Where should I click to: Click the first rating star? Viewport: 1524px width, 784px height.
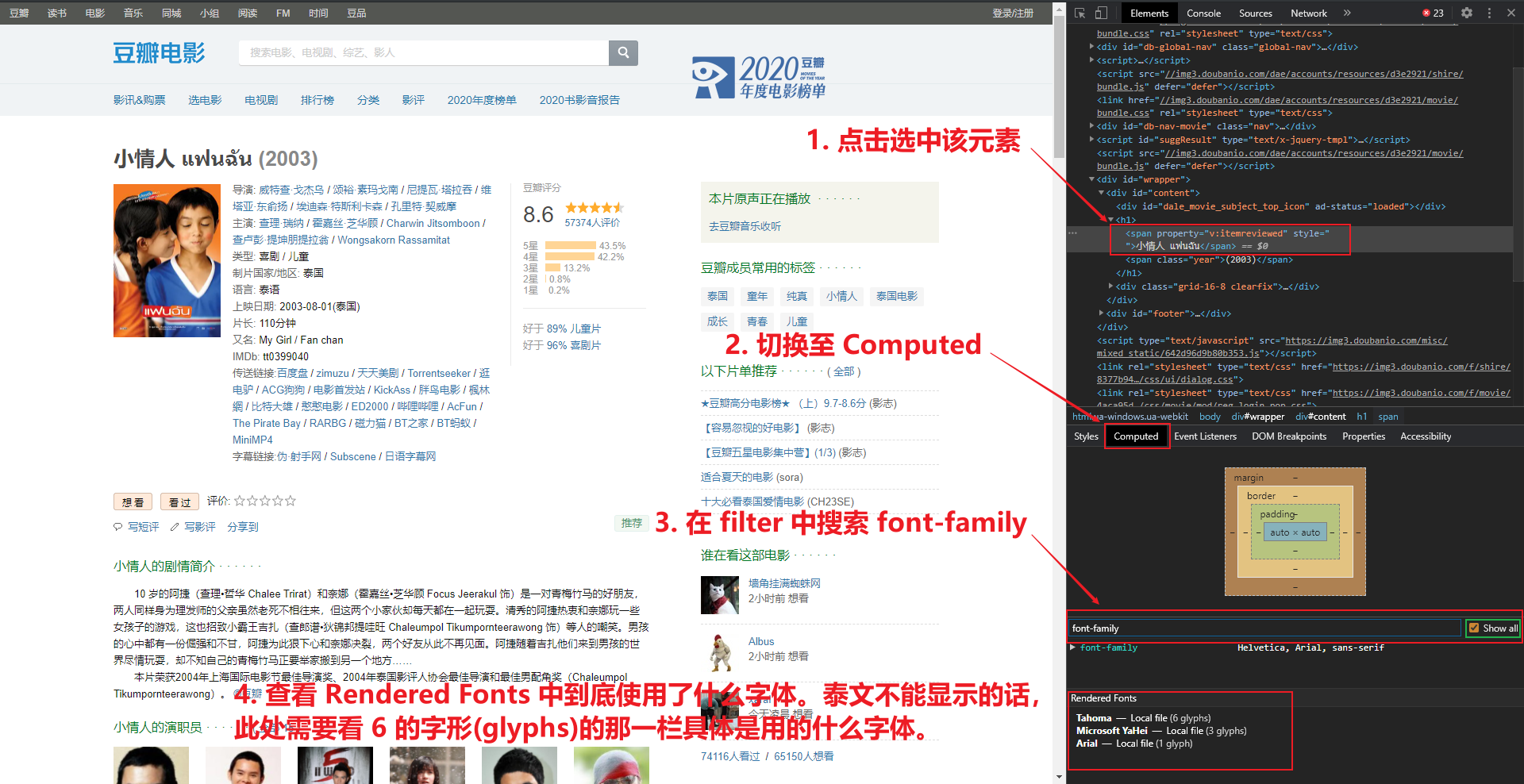(240, 501)
